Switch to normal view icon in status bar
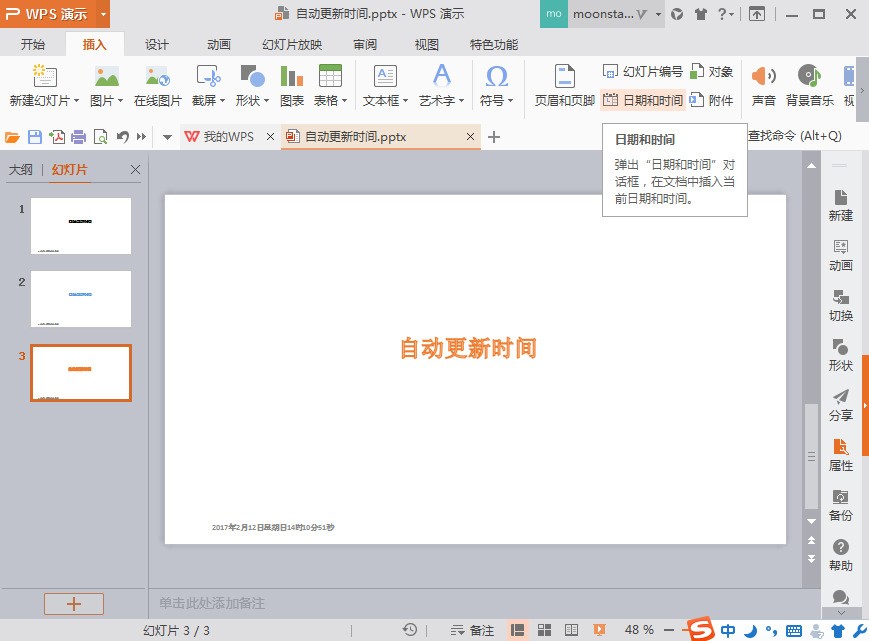 517,630
